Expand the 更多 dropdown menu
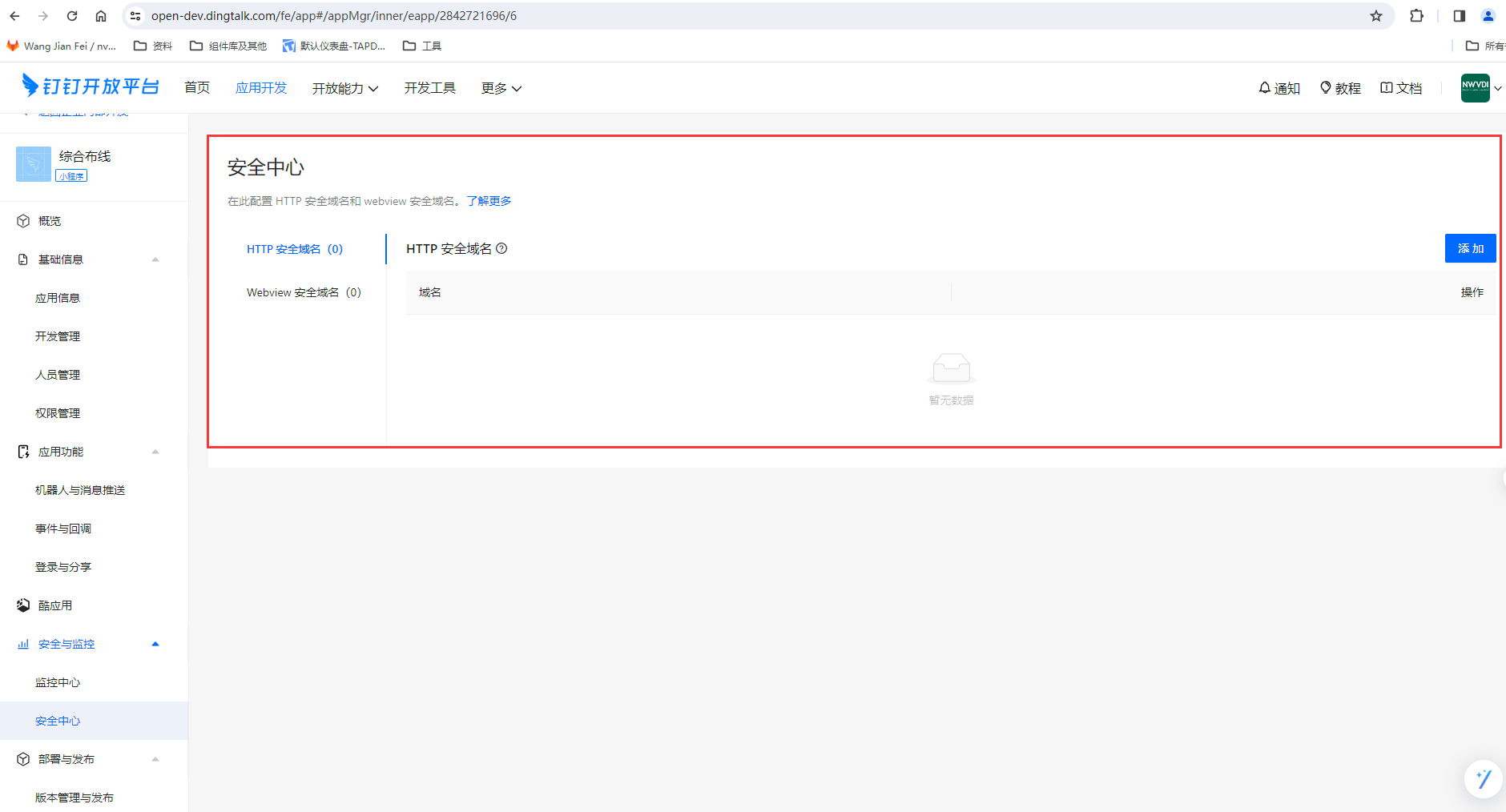Image resolution: width=1506 pixels, height=812 pixels. (501, 88)
